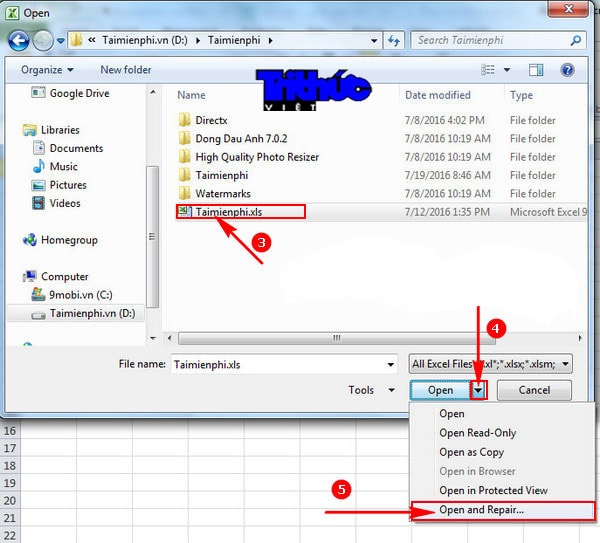Select row 18 header in Excel sheet
This screenshot has height=543, width=600.
pyautogui.click(x=10, y=466)
